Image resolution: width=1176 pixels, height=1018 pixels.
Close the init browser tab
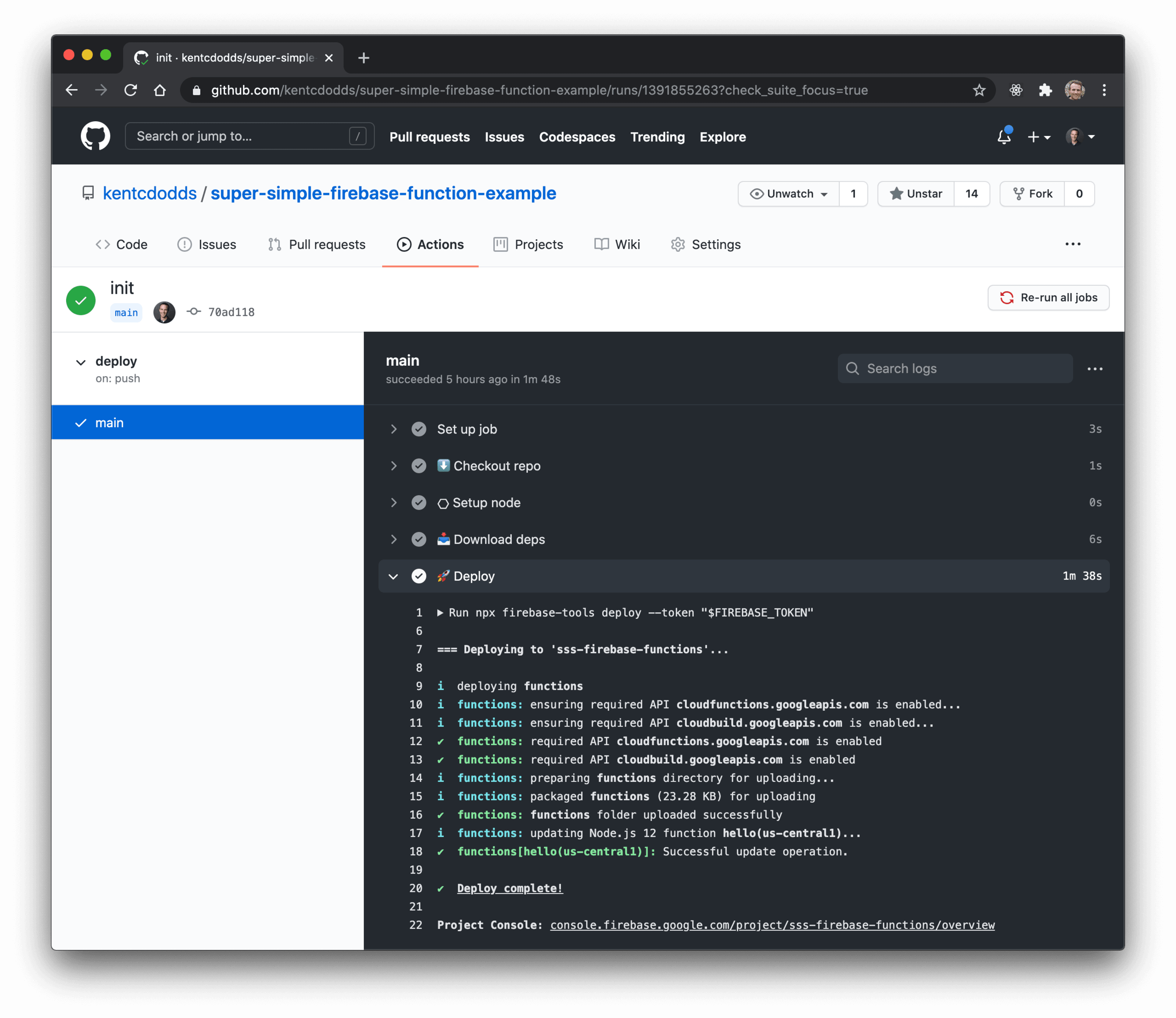[329, 58]
